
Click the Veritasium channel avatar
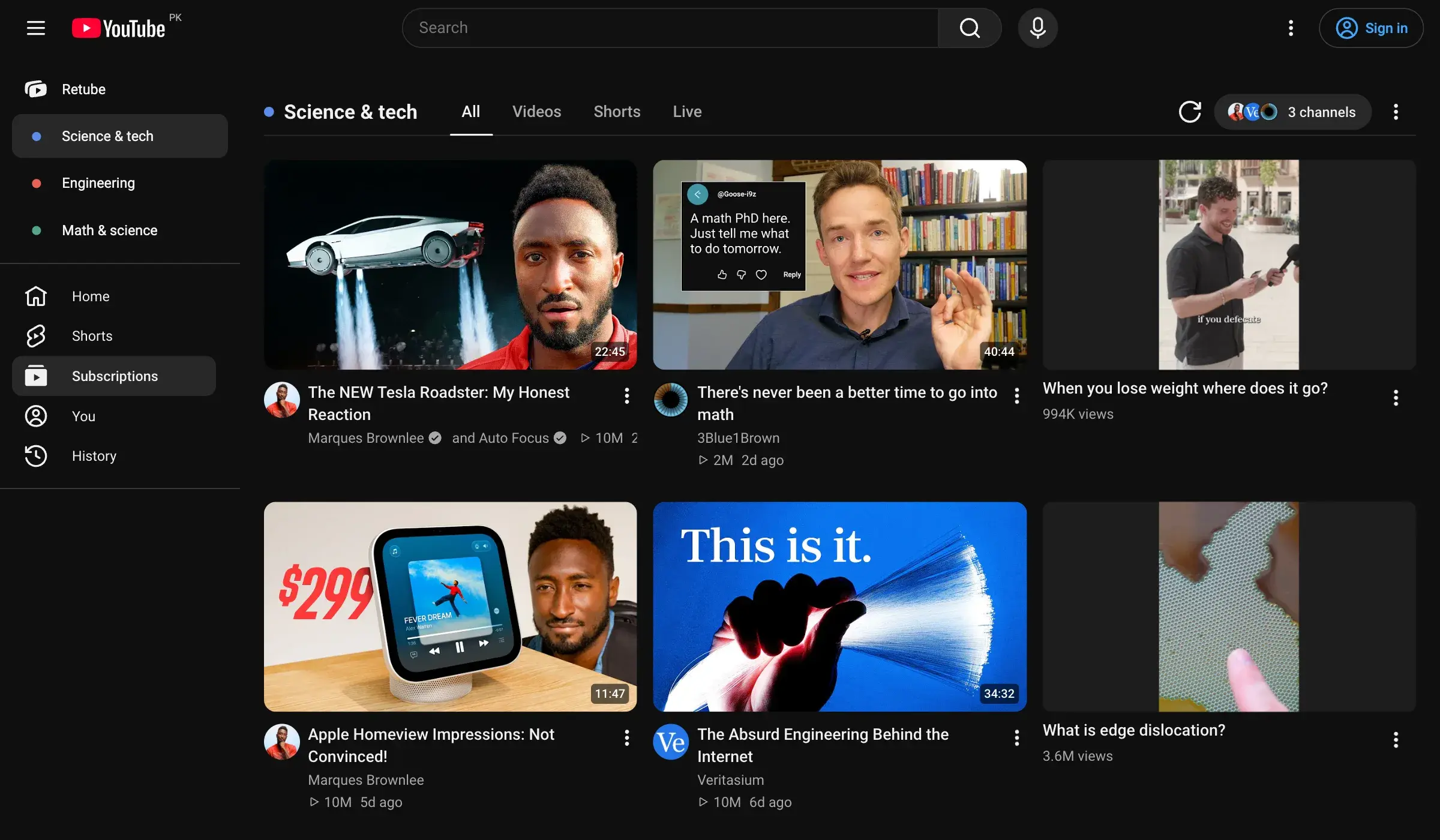click(x=671, y=742)
